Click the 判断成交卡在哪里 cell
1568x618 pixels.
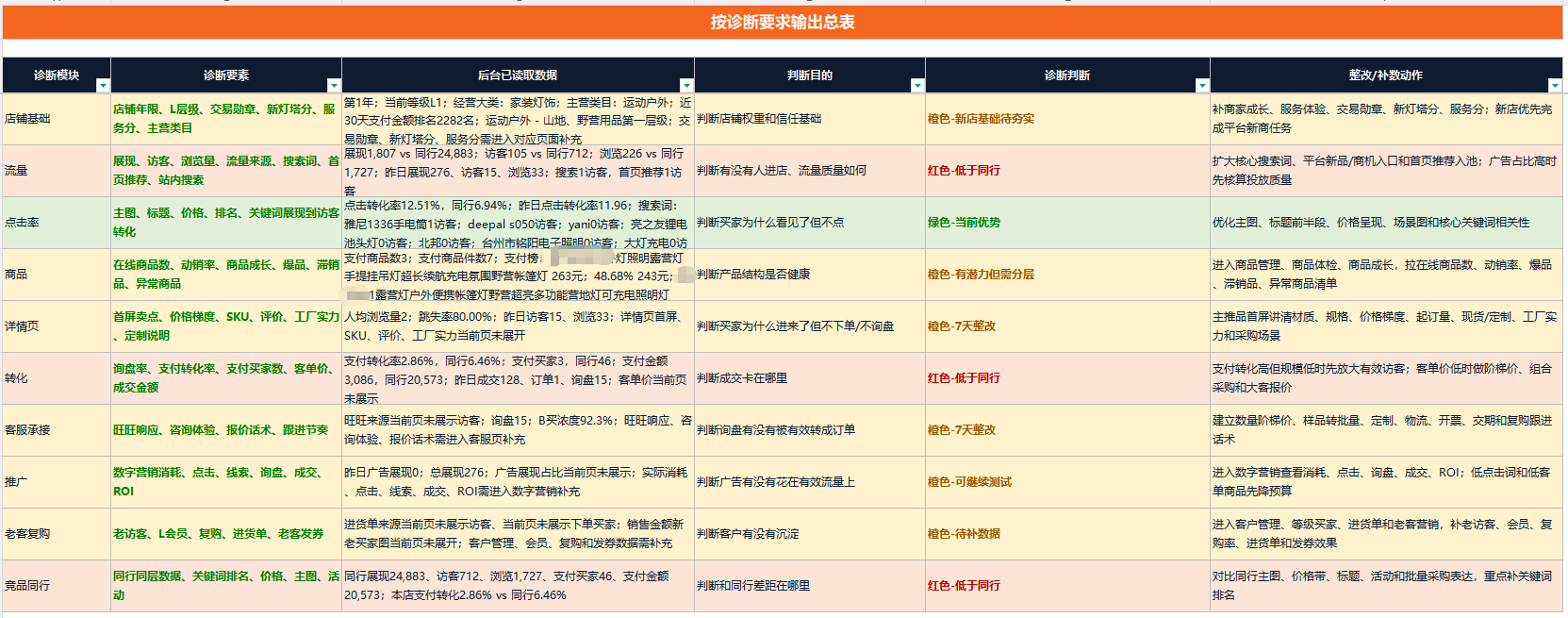click(x=810, y=378)
